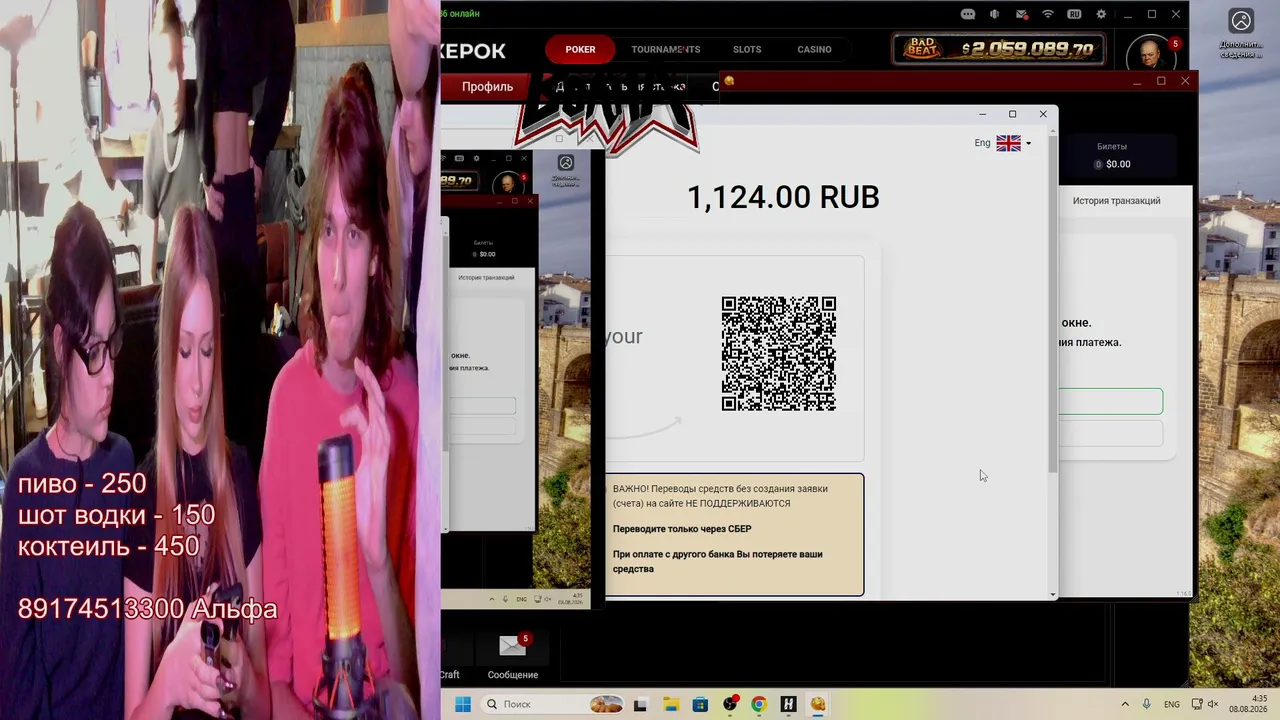Screen dimensions: 1280x720
Task: Open File Explorer from the taskbar
Action: [x=670, y=704]
